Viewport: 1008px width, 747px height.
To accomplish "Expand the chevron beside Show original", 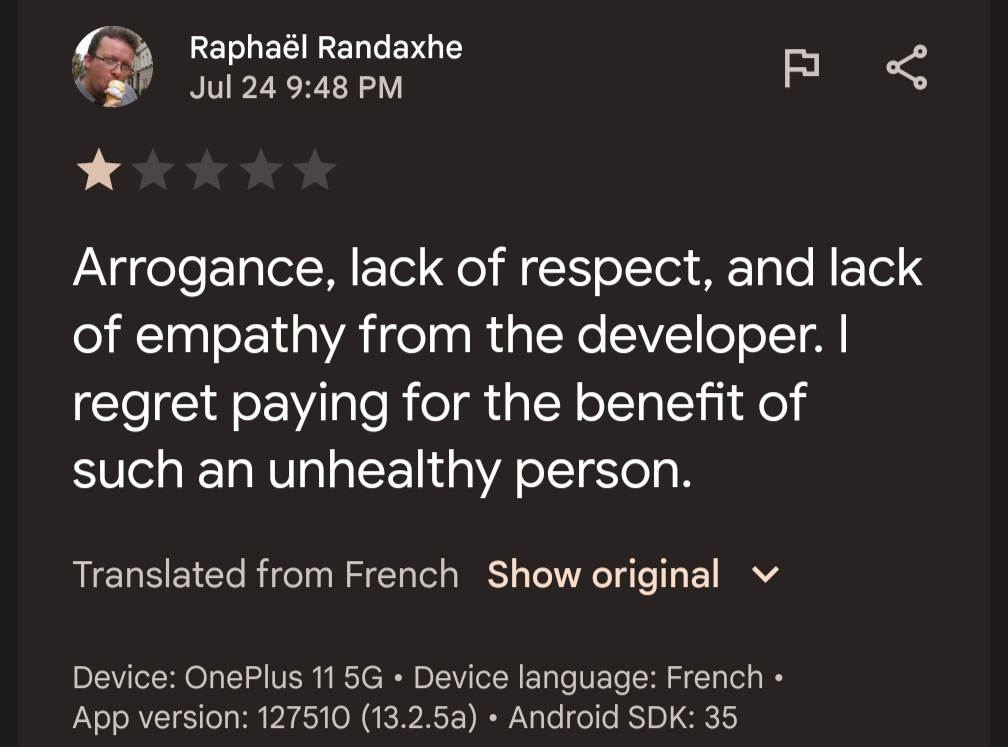I will pos(765,575).
